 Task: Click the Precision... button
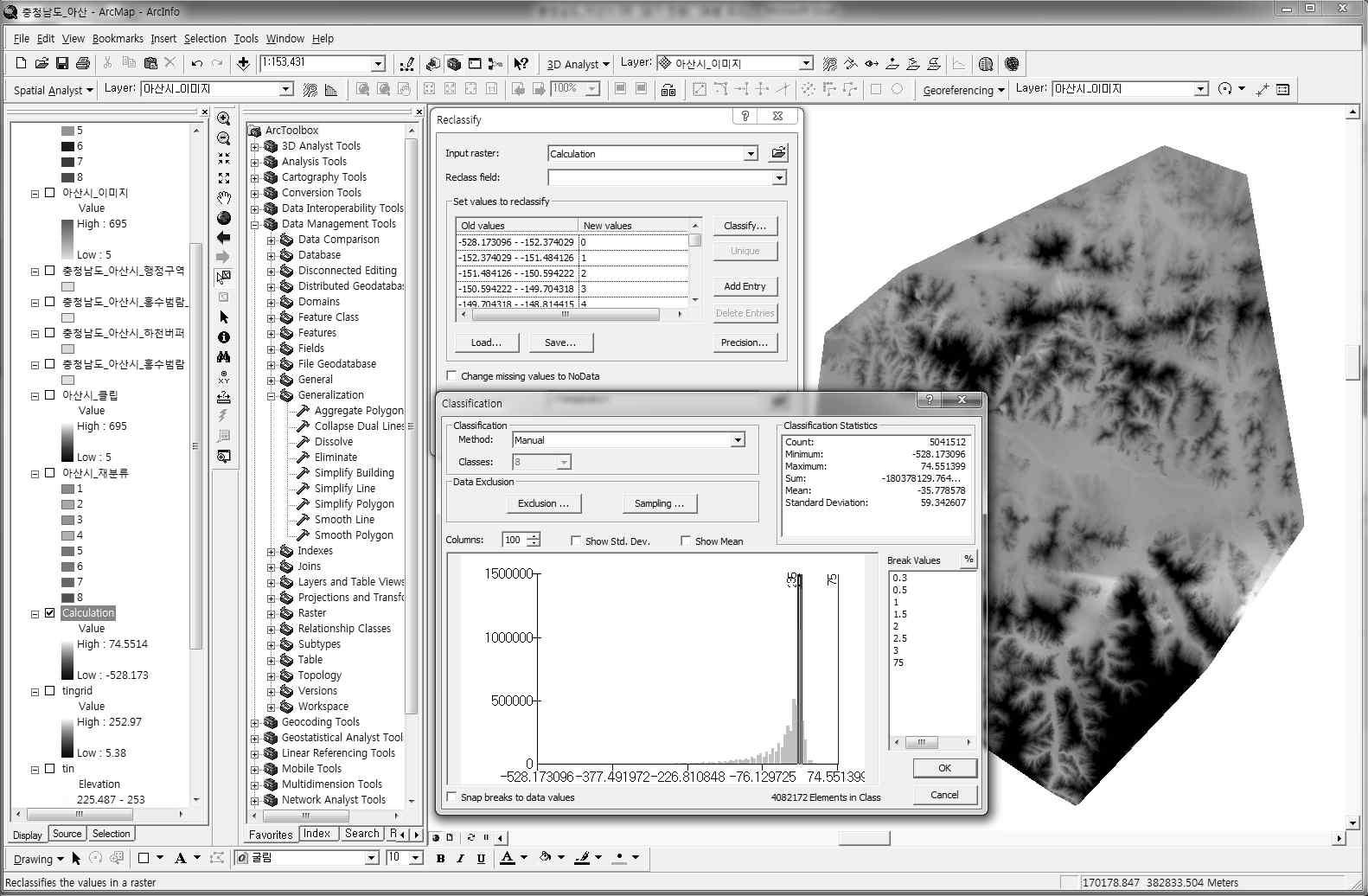click(745, 342)
